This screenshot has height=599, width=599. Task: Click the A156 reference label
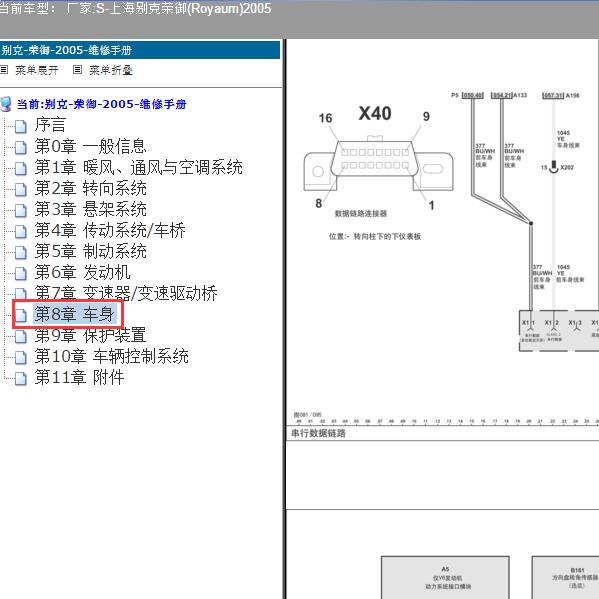coord(572,95)
